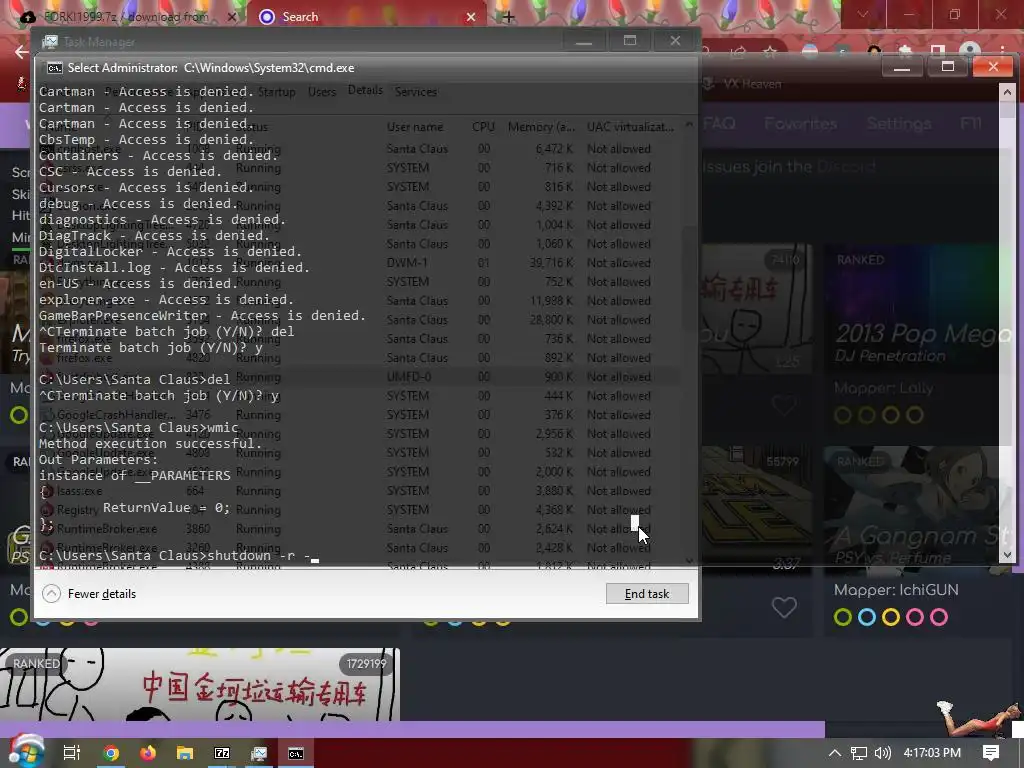The image size is (1024, 768).
Task: Open a new Chrome tab with plus
Action: (509, 17)
